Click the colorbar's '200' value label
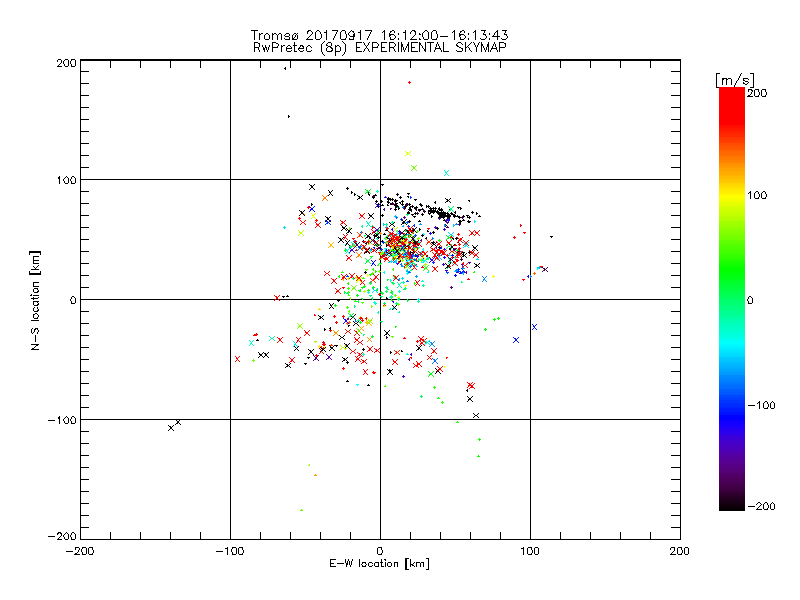Image resolution: width=800 pixels, height=600 pixels. 757,93
